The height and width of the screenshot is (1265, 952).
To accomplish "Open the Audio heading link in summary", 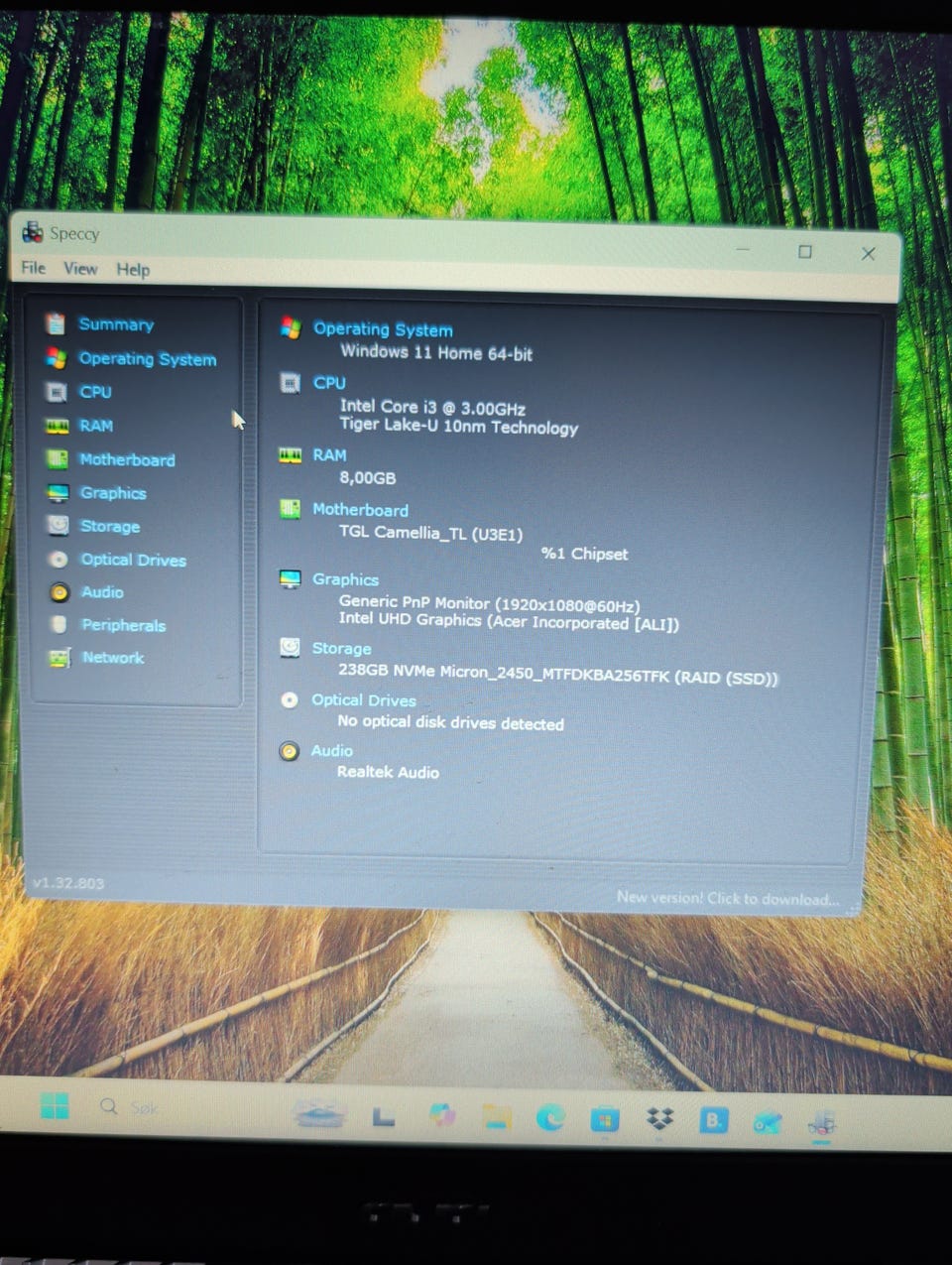I will 331,751.
